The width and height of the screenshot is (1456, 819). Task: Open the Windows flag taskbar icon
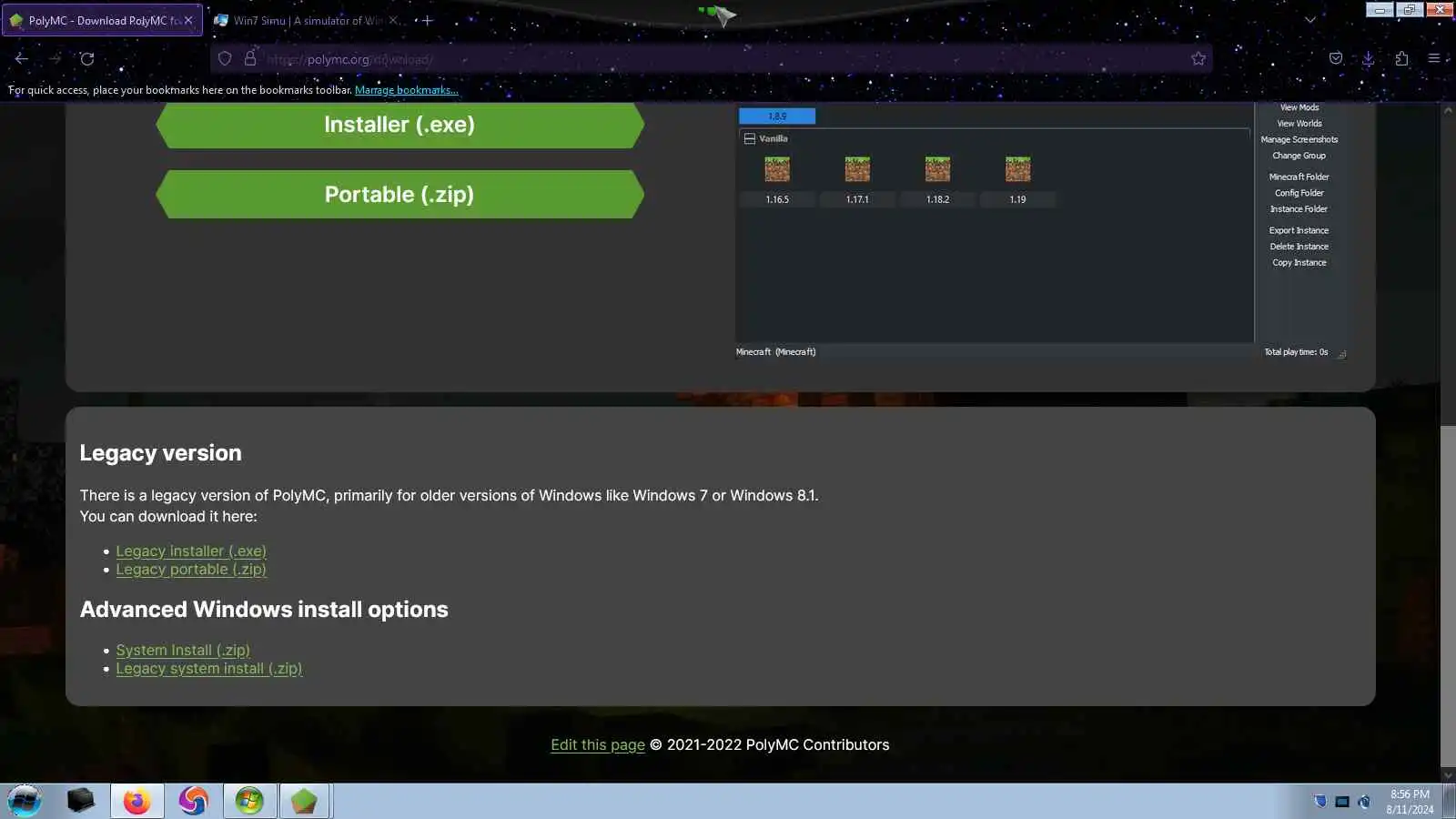[x=249, y=801]
